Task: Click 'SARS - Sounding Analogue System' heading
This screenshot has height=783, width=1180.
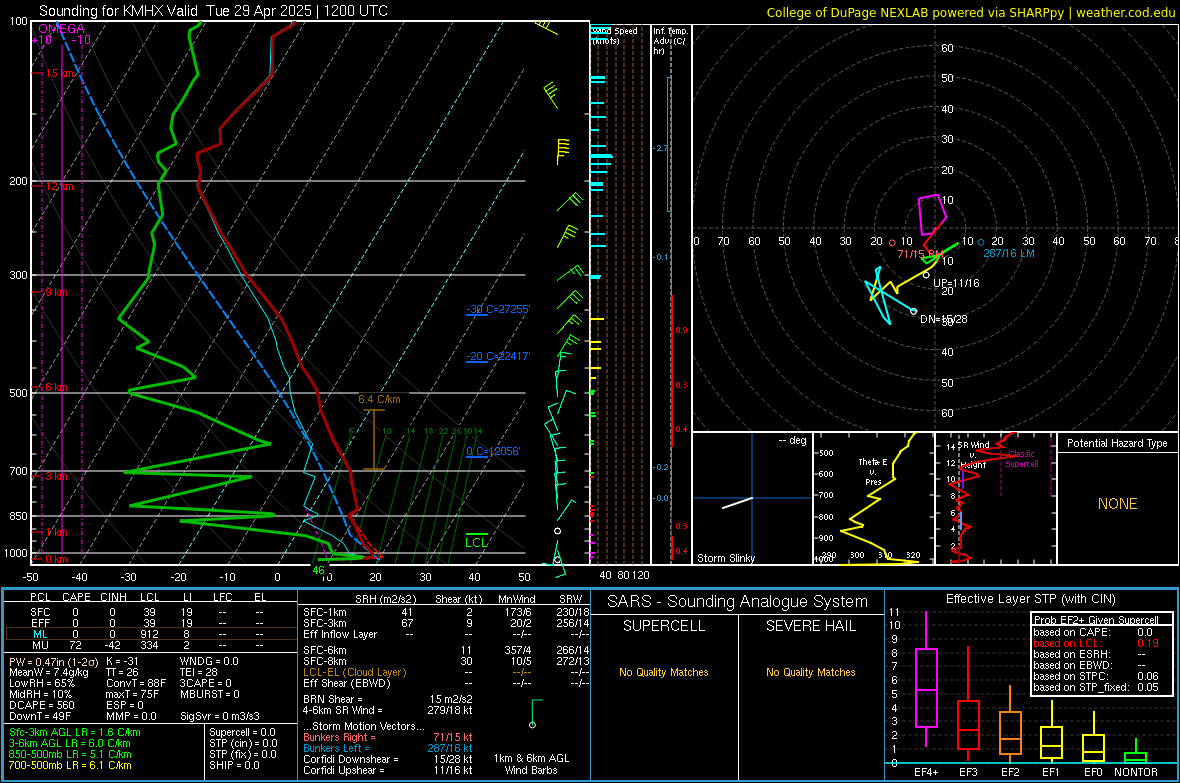Action: (x=737, y=602)
